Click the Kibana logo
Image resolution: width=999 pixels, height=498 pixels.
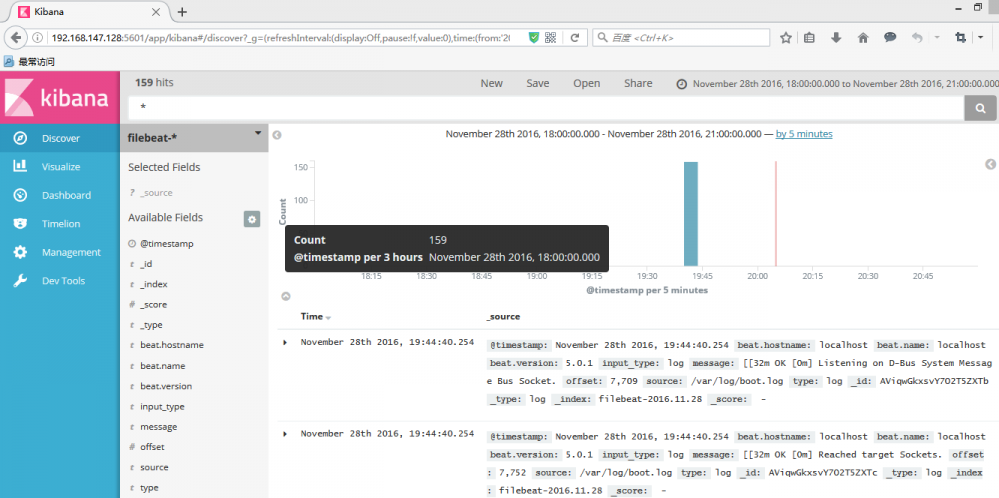click(x=60, y=97)
